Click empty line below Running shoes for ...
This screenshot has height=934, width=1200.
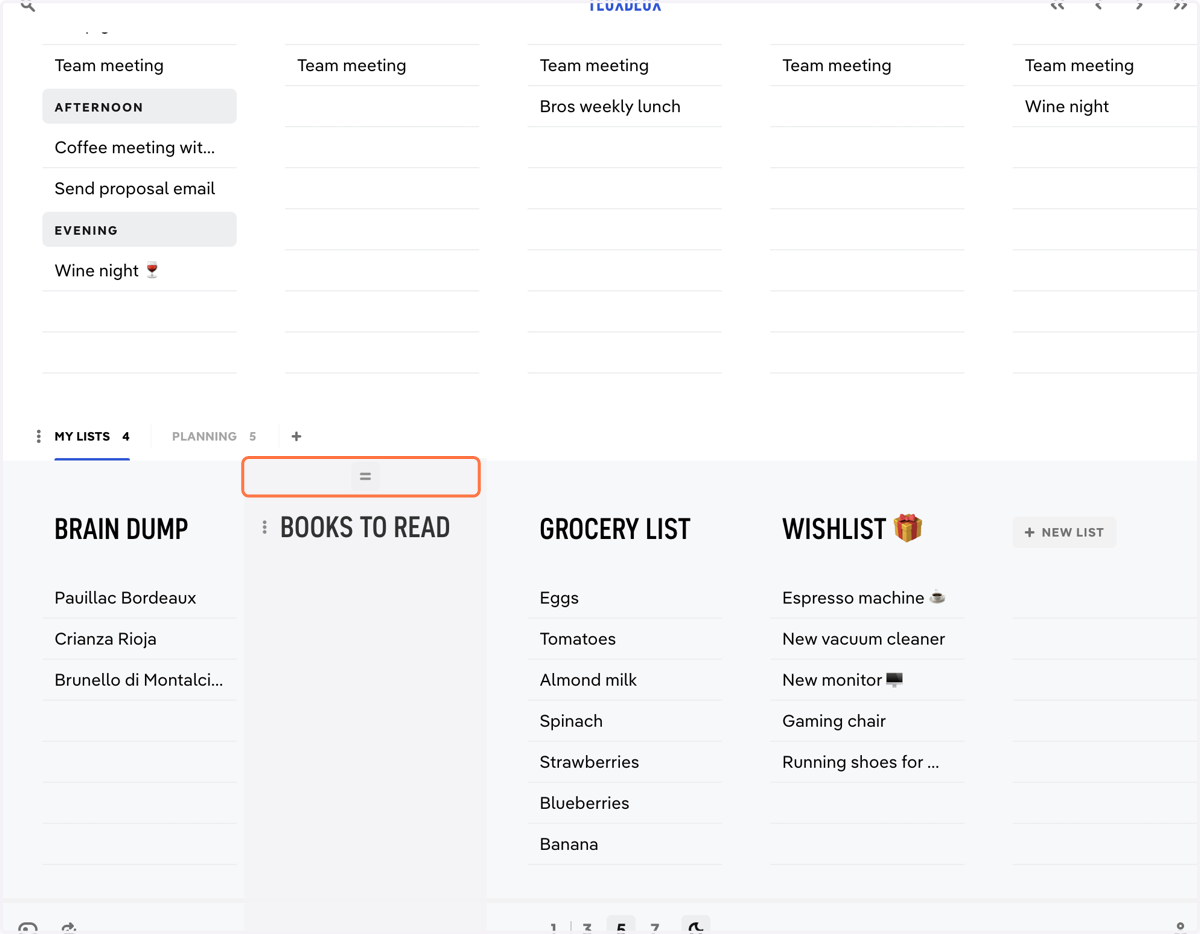[x=867, y=803]
